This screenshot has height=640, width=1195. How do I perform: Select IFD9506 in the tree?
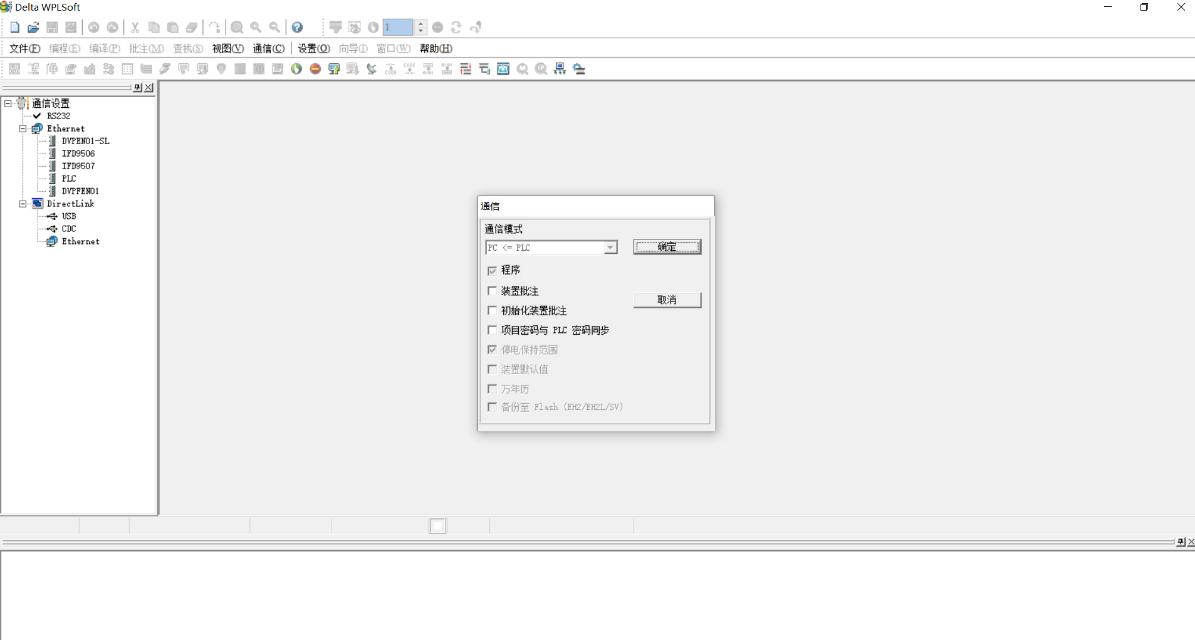(78, 153)
